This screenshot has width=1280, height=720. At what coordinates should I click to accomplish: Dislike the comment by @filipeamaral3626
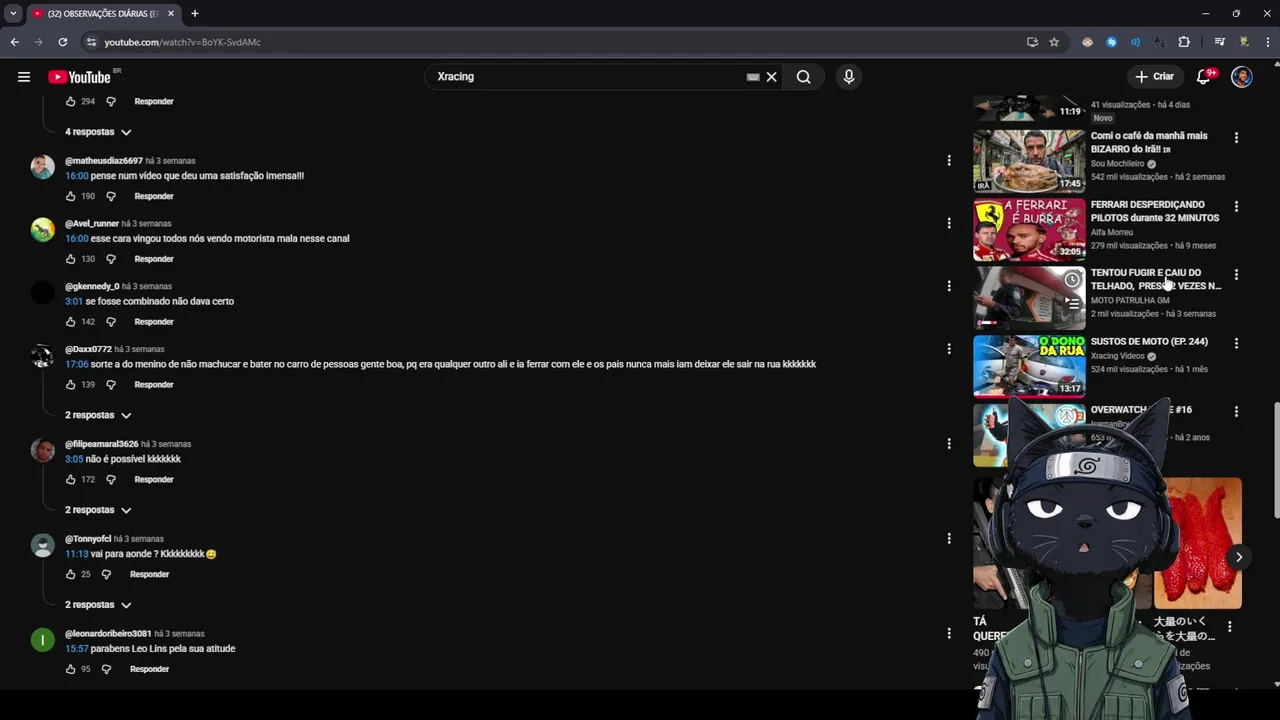pos(111,480)
